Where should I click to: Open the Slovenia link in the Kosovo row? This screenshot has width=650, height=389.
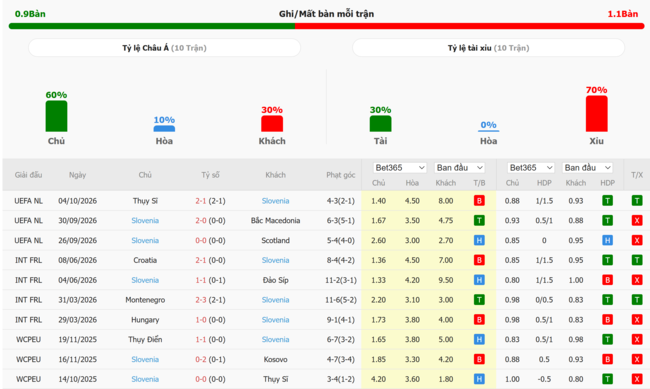tap(145, 359)
